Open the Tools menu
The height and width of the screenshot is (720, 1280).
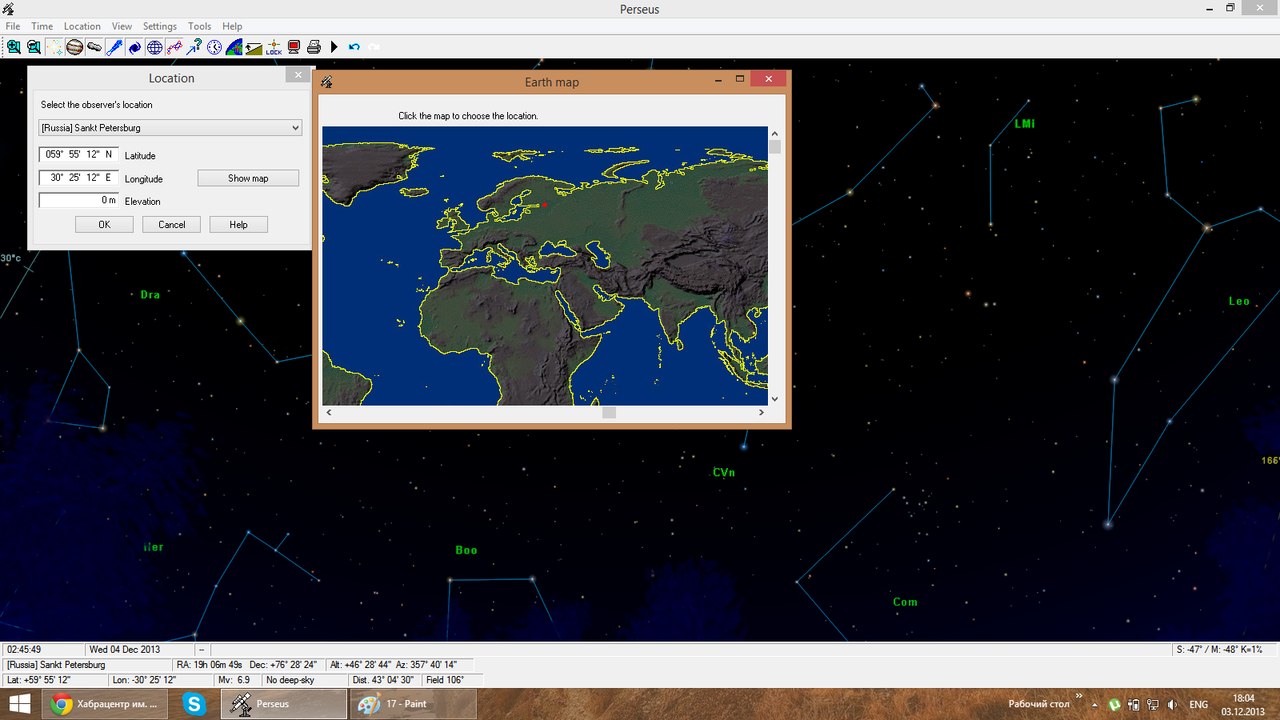tap(200, 26)
